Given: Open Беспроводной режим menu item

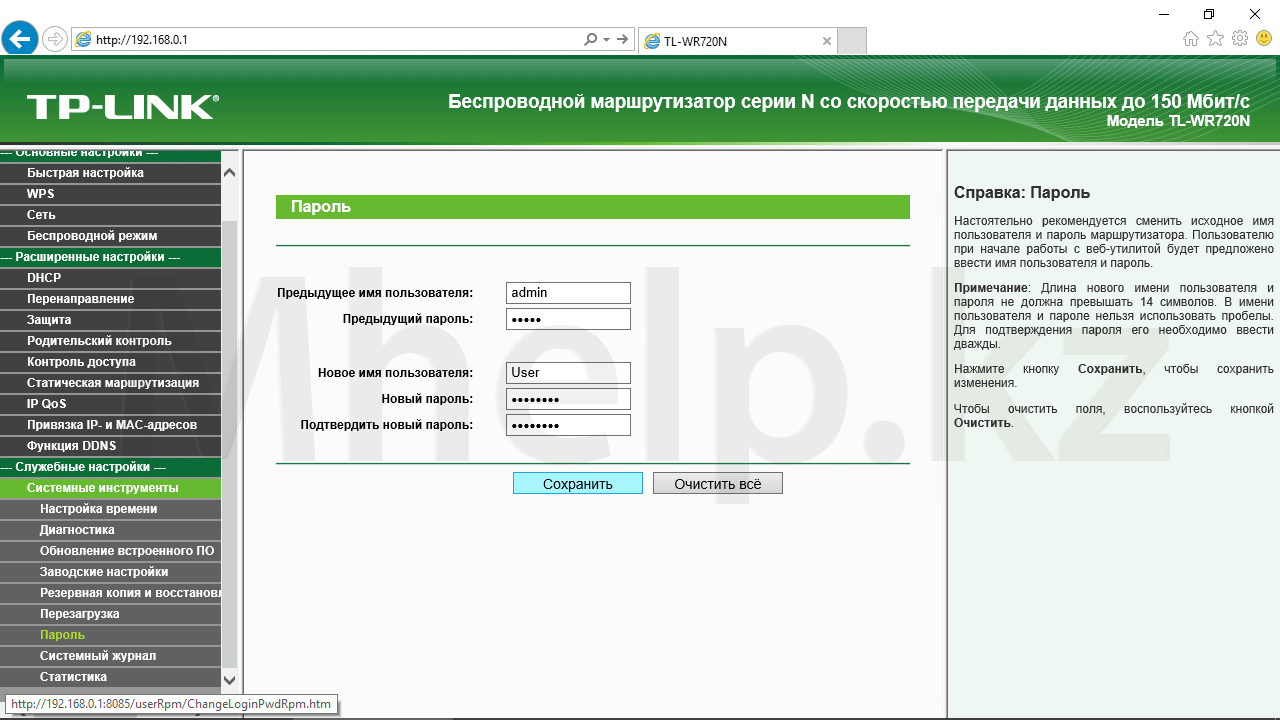Looking at the screenshot, I should pos(110,236).
